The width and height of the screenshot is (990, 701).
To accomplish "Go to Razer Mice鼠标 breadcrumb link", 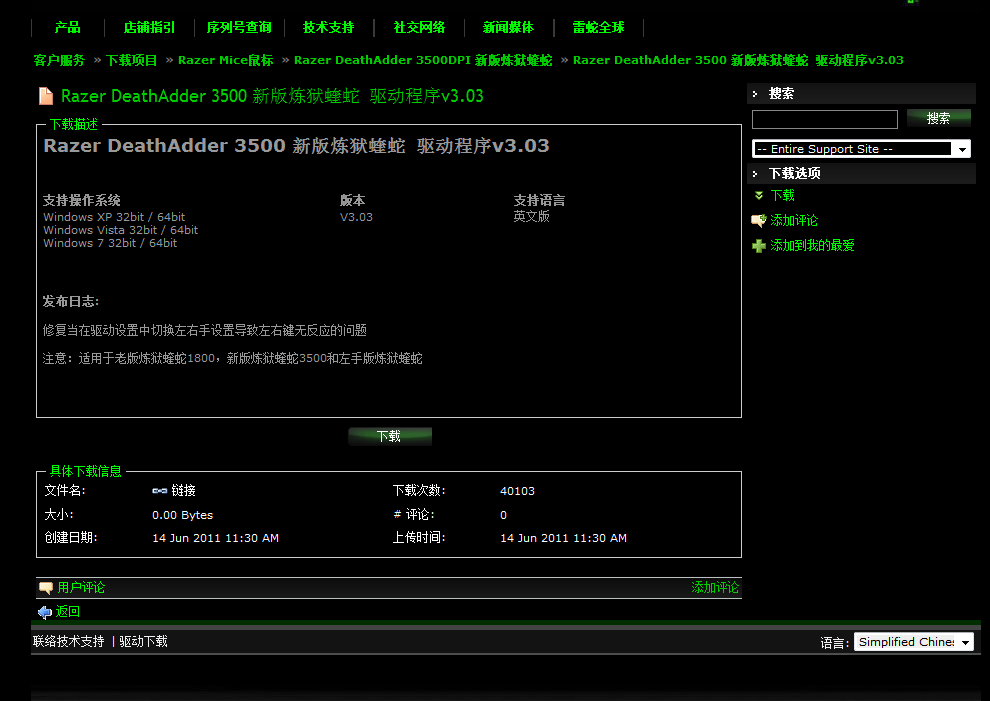I will (225, 61).
